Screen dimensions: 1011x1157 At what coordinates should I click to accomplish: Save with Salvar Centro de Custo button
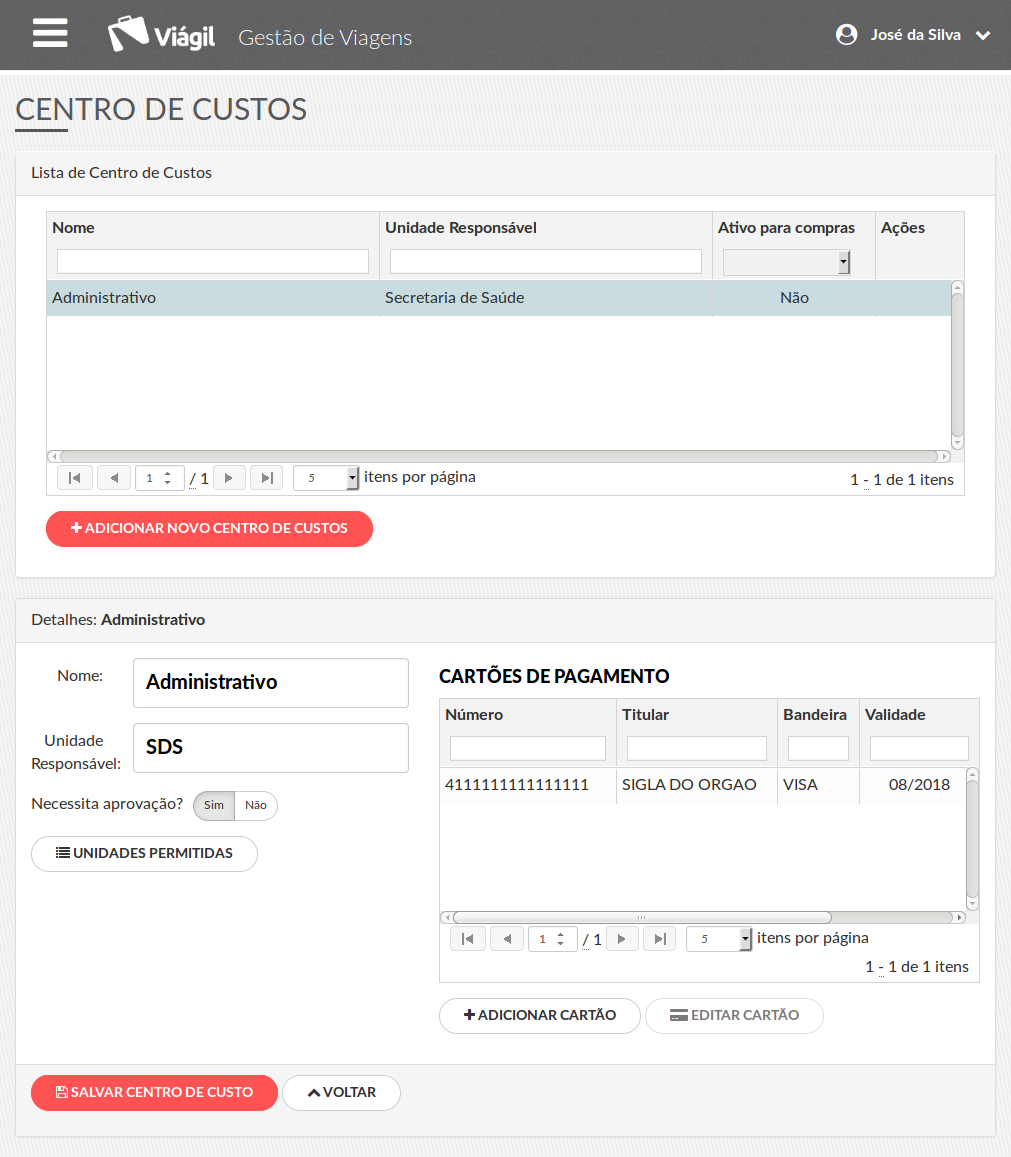(x=154, y=1092)
